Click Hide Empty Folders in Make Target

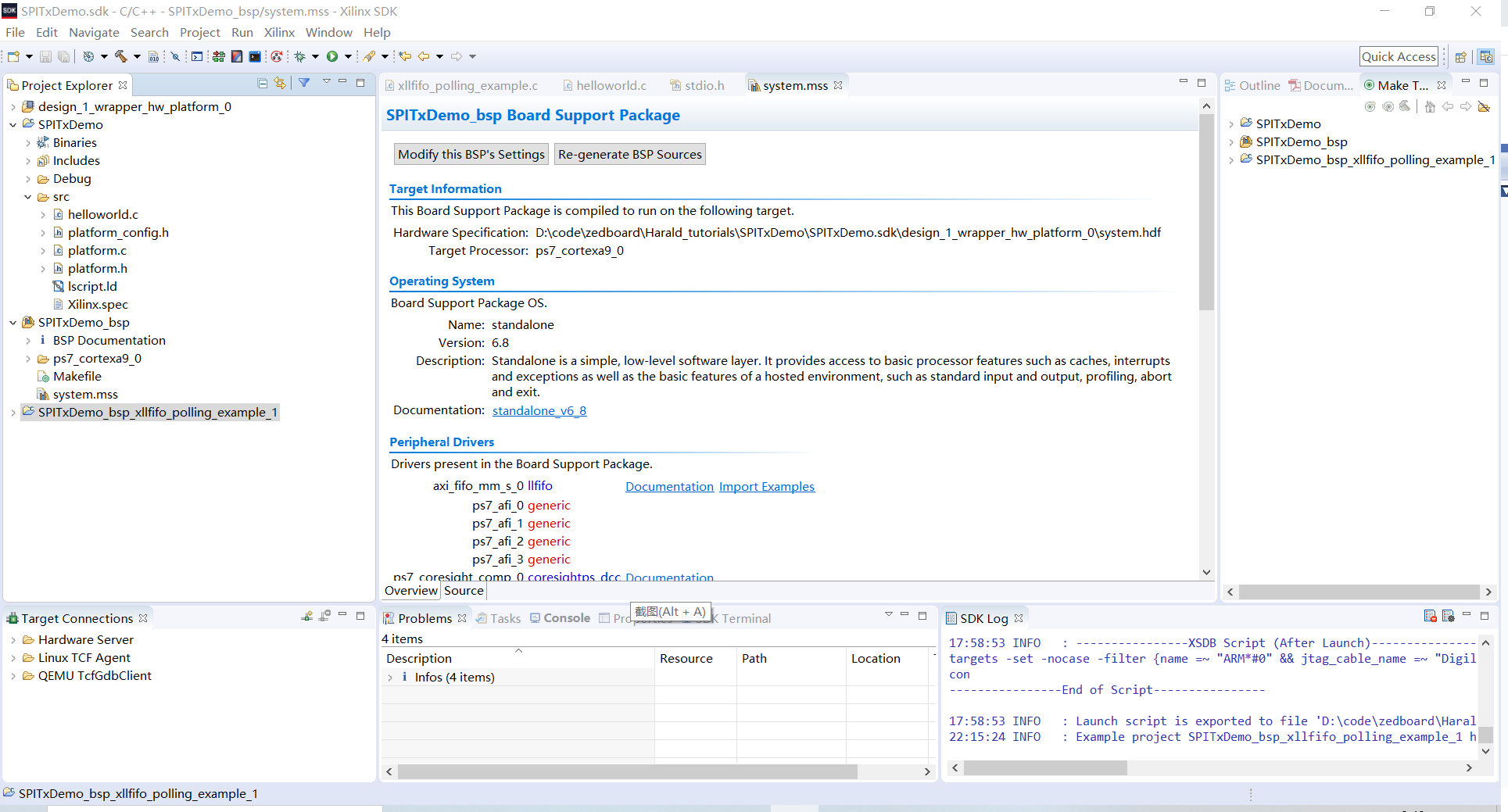tap(1484, 106)
